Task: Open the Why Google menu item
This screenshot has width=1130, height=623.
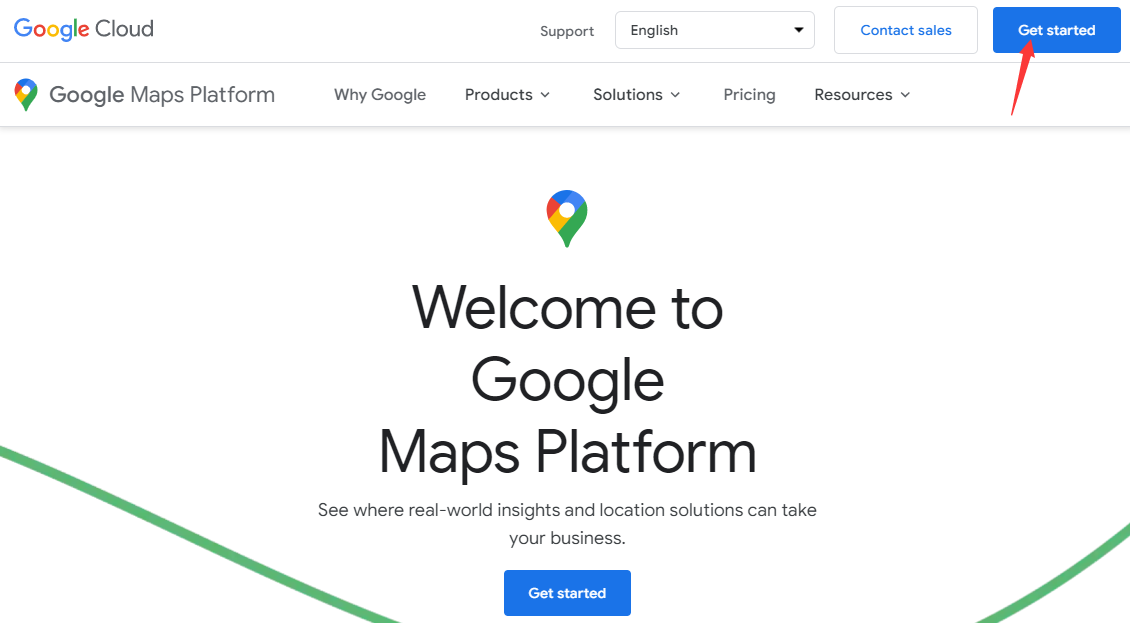Action: tap(380, 94)
